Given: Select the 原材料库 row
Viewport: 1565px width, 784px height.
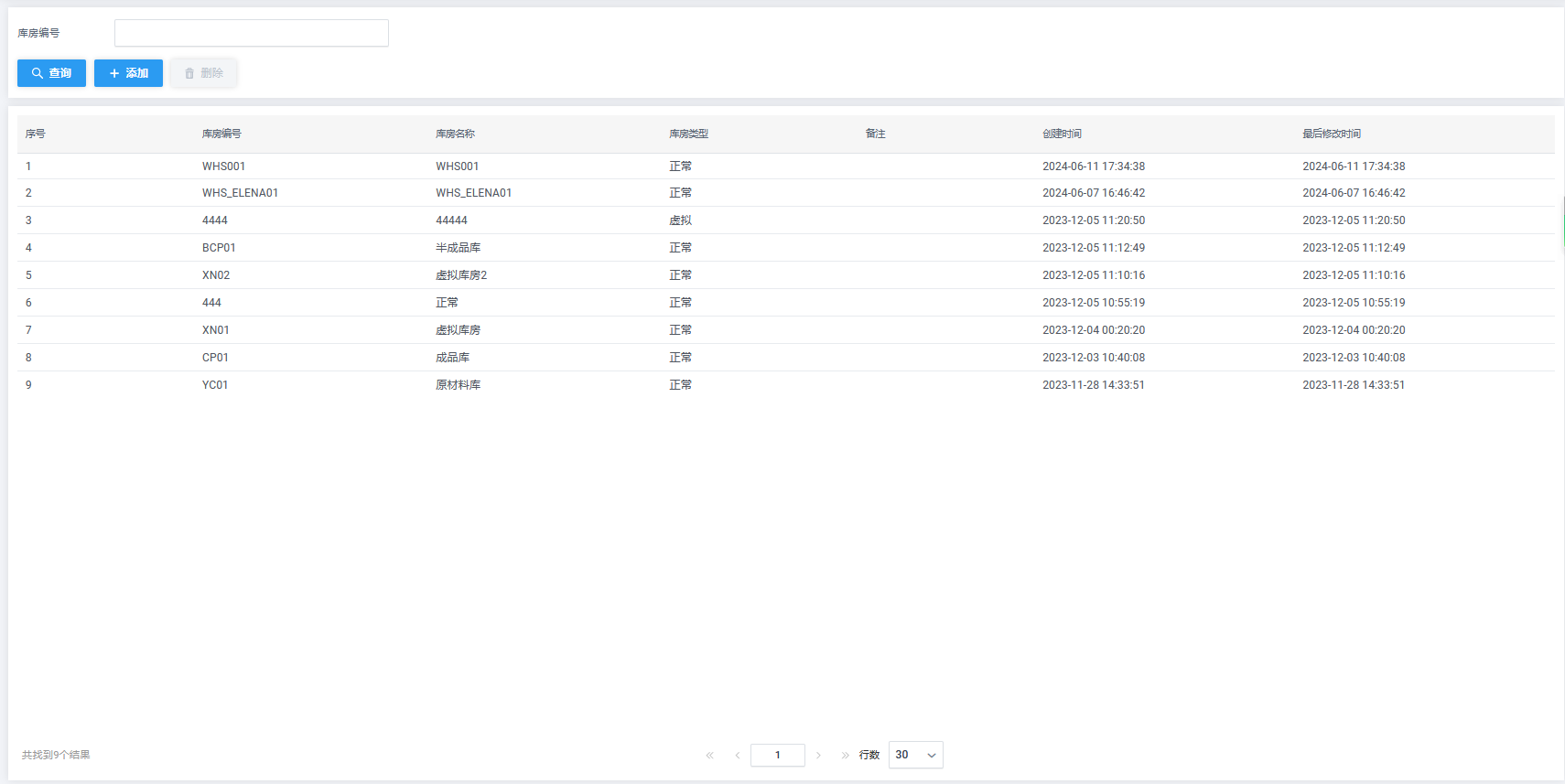Looking at the screenshot, I should pos(458,385).
